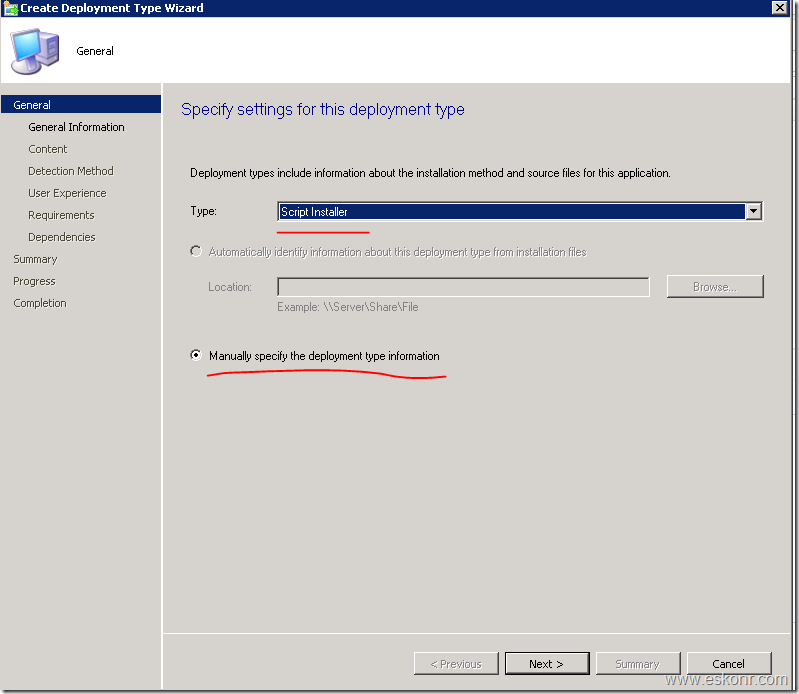Navigate to Dependencies step
799x694 pixels.
pyautogui.click(x=62, y=237)
